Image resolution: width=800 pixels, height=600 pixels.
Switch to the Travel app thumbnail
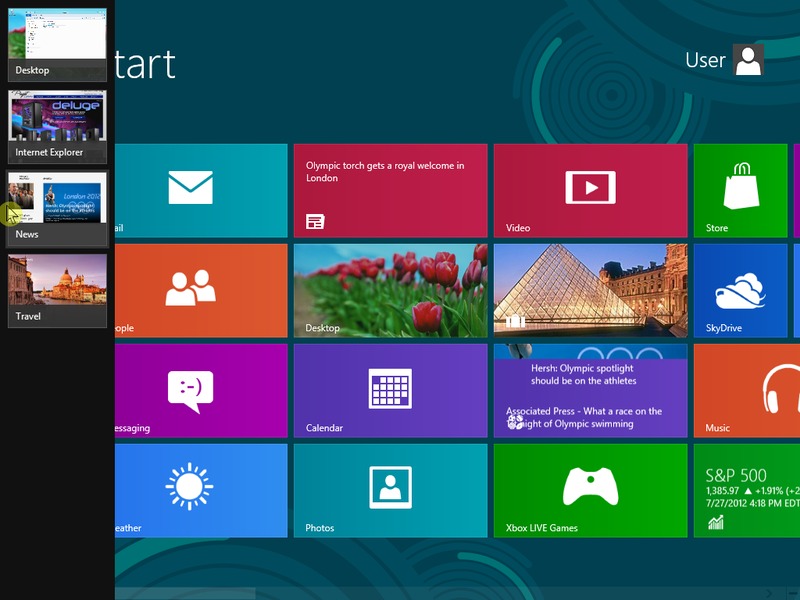57,288
